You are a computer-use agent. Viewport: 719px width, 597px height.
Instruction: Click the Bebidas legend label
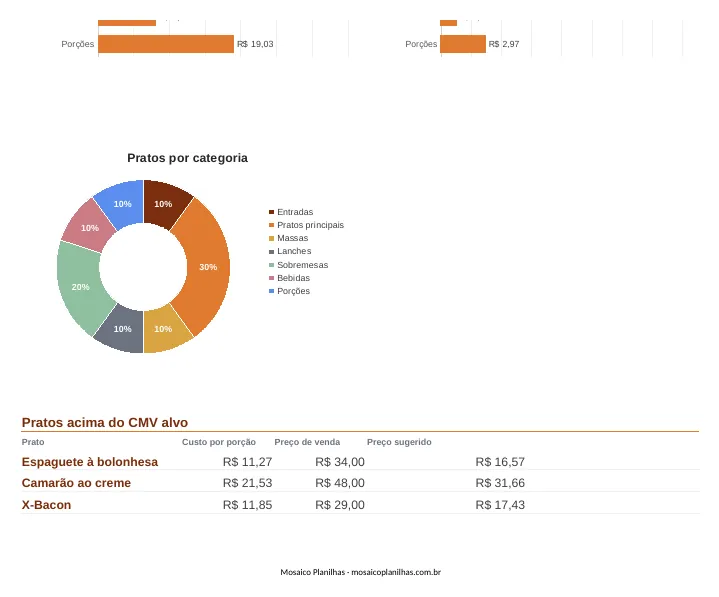click(293, 278)
